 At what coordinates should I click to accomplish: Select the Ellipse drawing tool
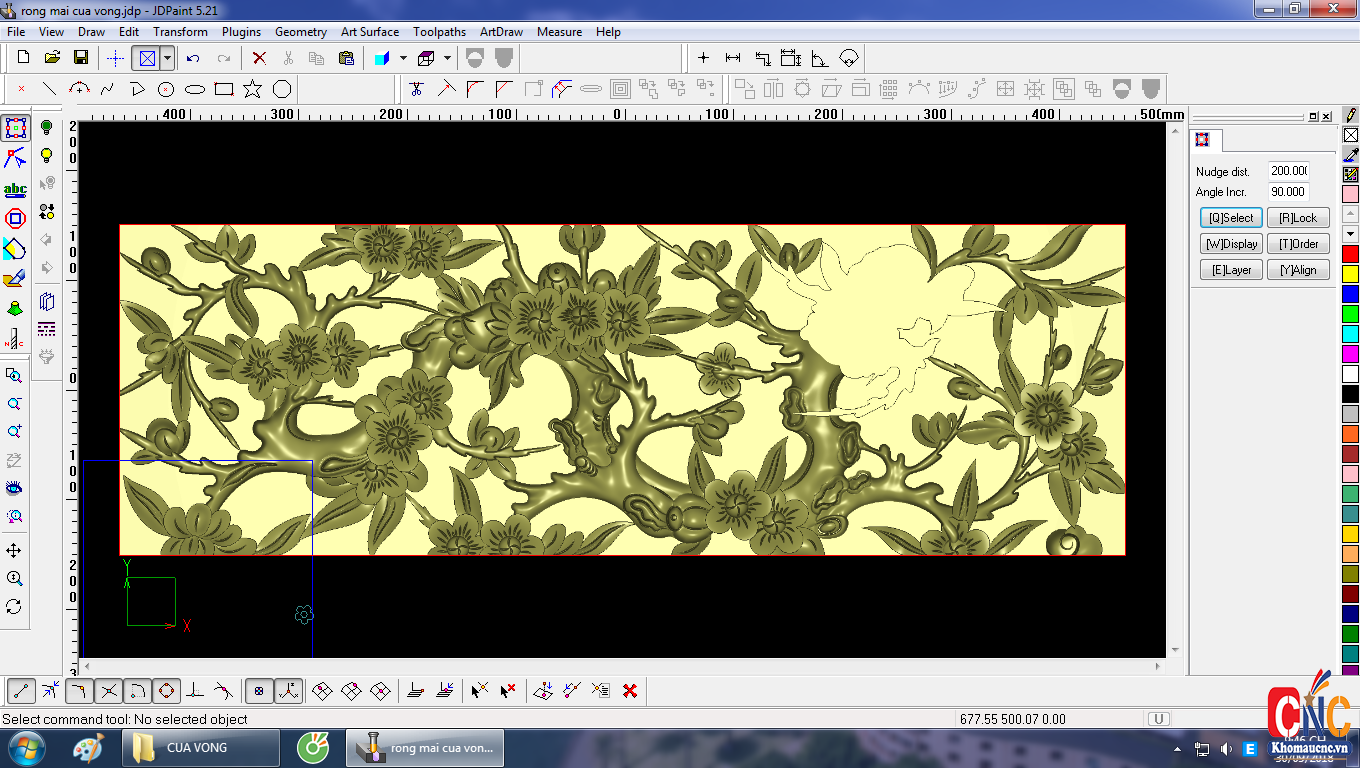[195, 89]
